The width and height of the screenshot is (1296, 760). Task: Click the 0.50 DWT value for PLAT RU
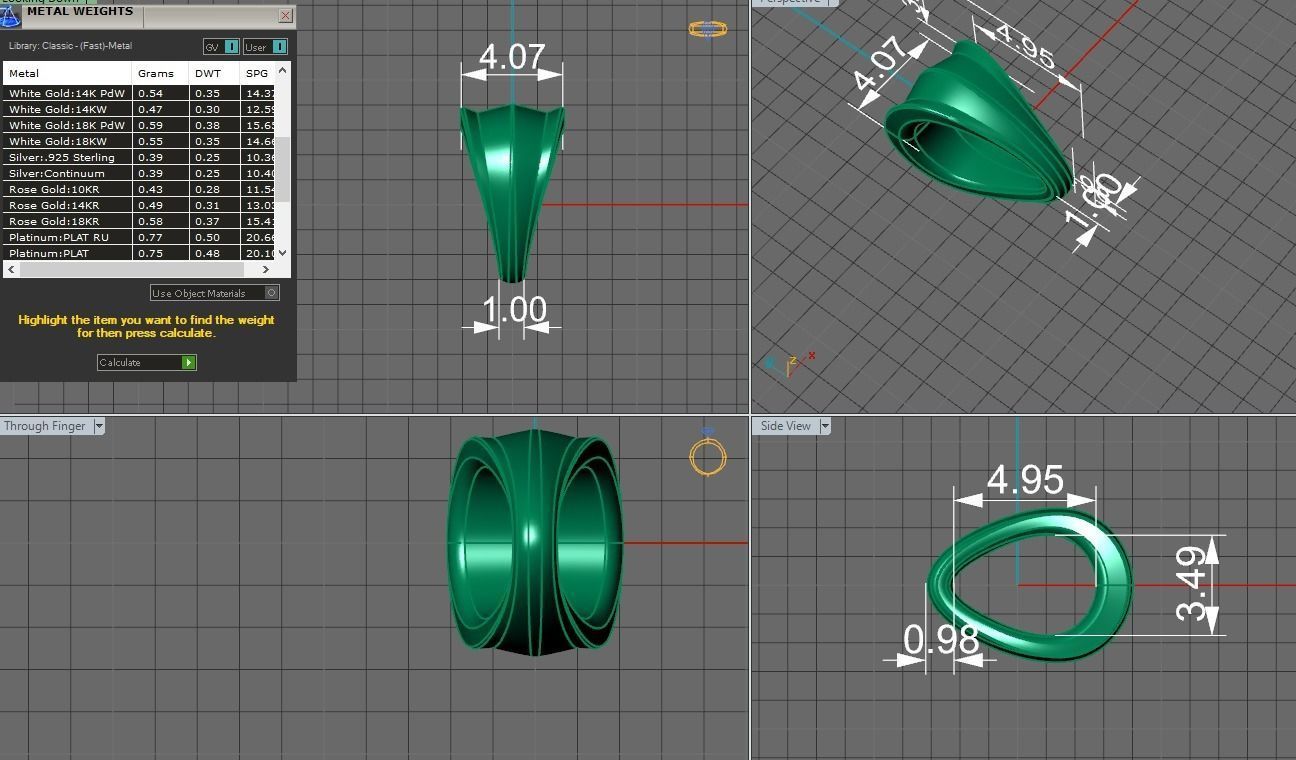tap(207, 237)
